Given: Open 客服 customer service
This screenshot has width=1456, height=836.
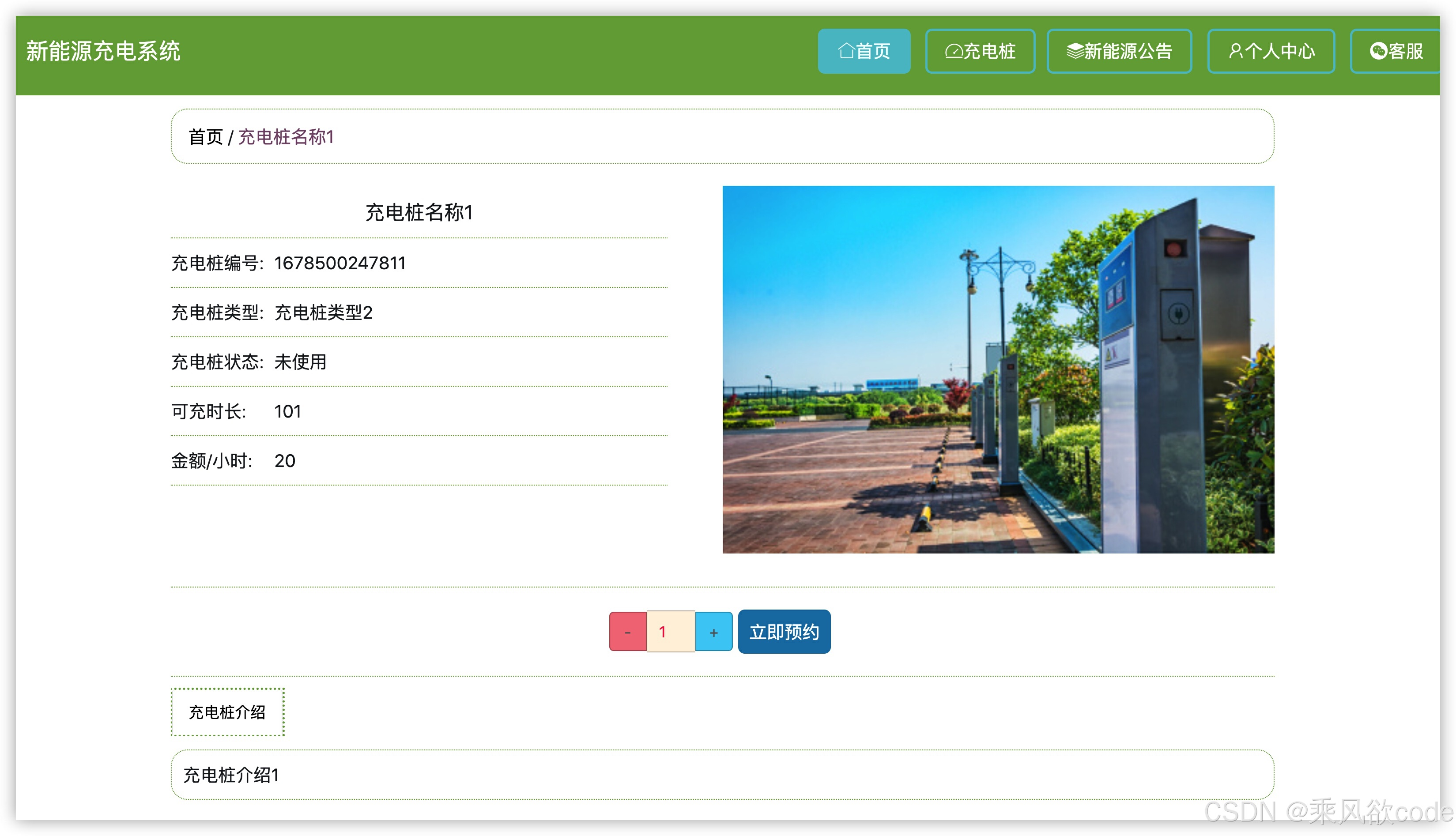Looking at the screenshot, I should click(1396, 51).
